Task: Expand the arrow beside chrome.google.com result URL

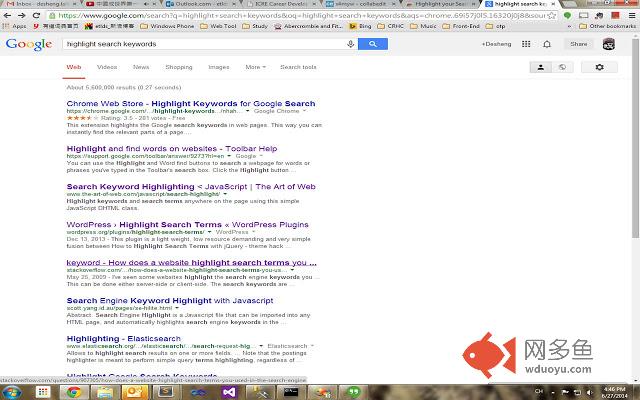Action: pyautogui.click(x=247, y=111)
